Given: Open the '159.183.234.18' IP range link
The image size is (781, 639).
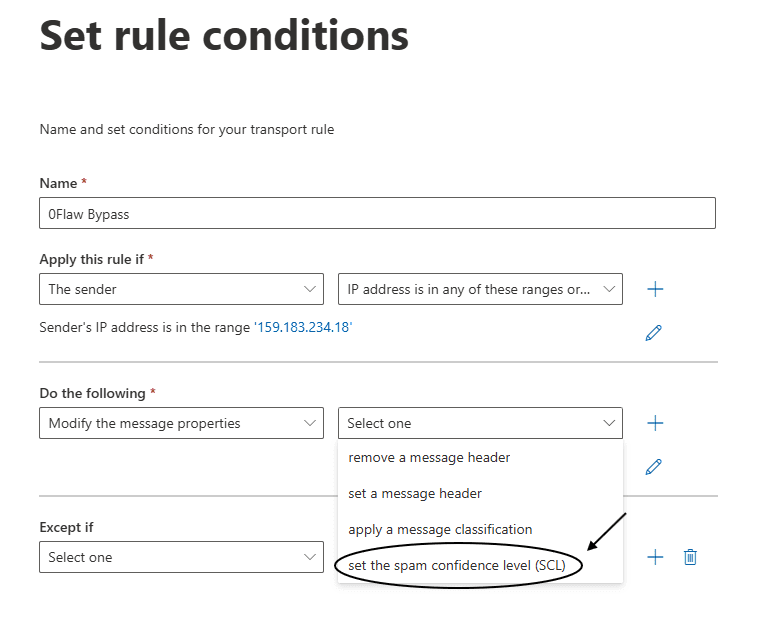Looking at the screenshot, I should [x=302, y=327].
